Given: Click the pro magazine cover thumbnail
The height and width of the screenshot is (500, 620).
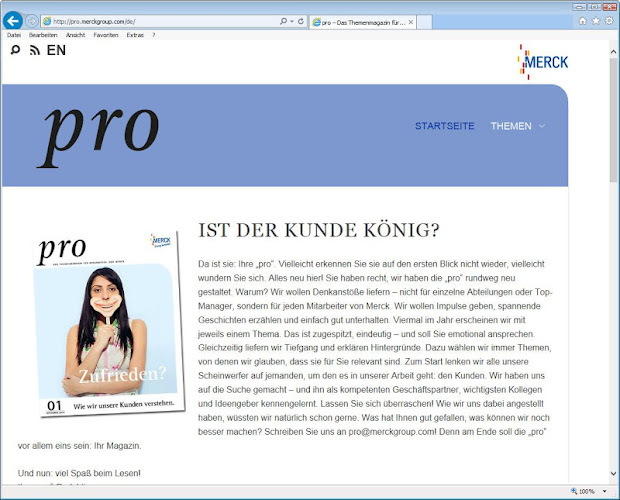Looking at the screenshot, I should 108,324.
